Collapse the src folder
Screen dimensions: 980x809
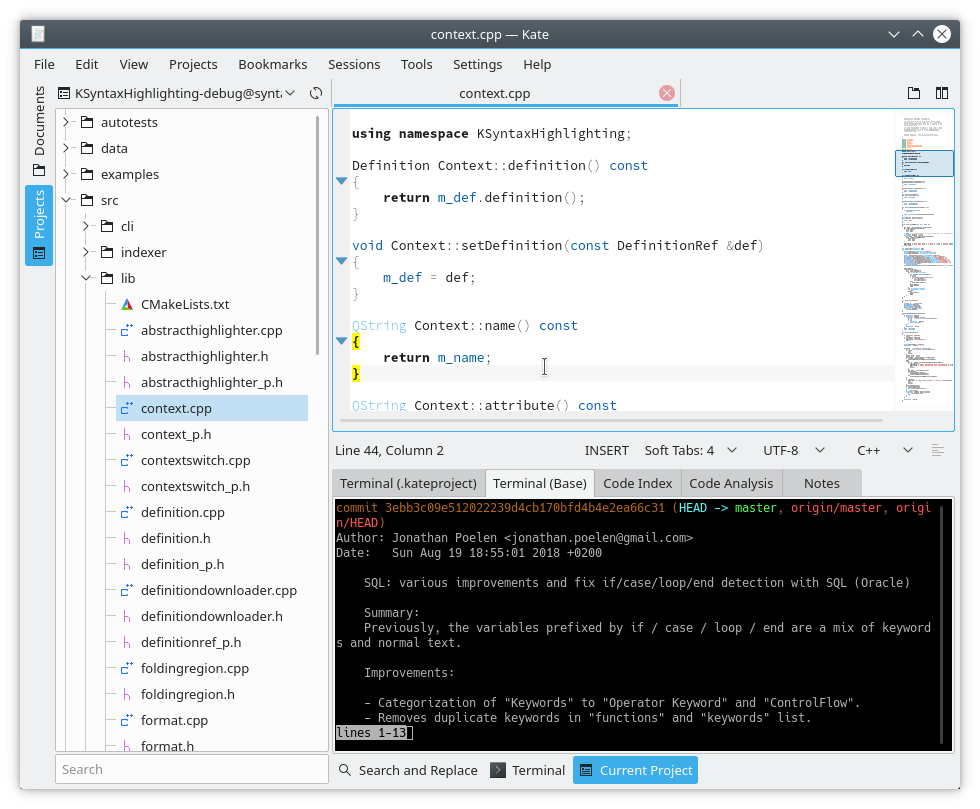[x=66, y=200]
